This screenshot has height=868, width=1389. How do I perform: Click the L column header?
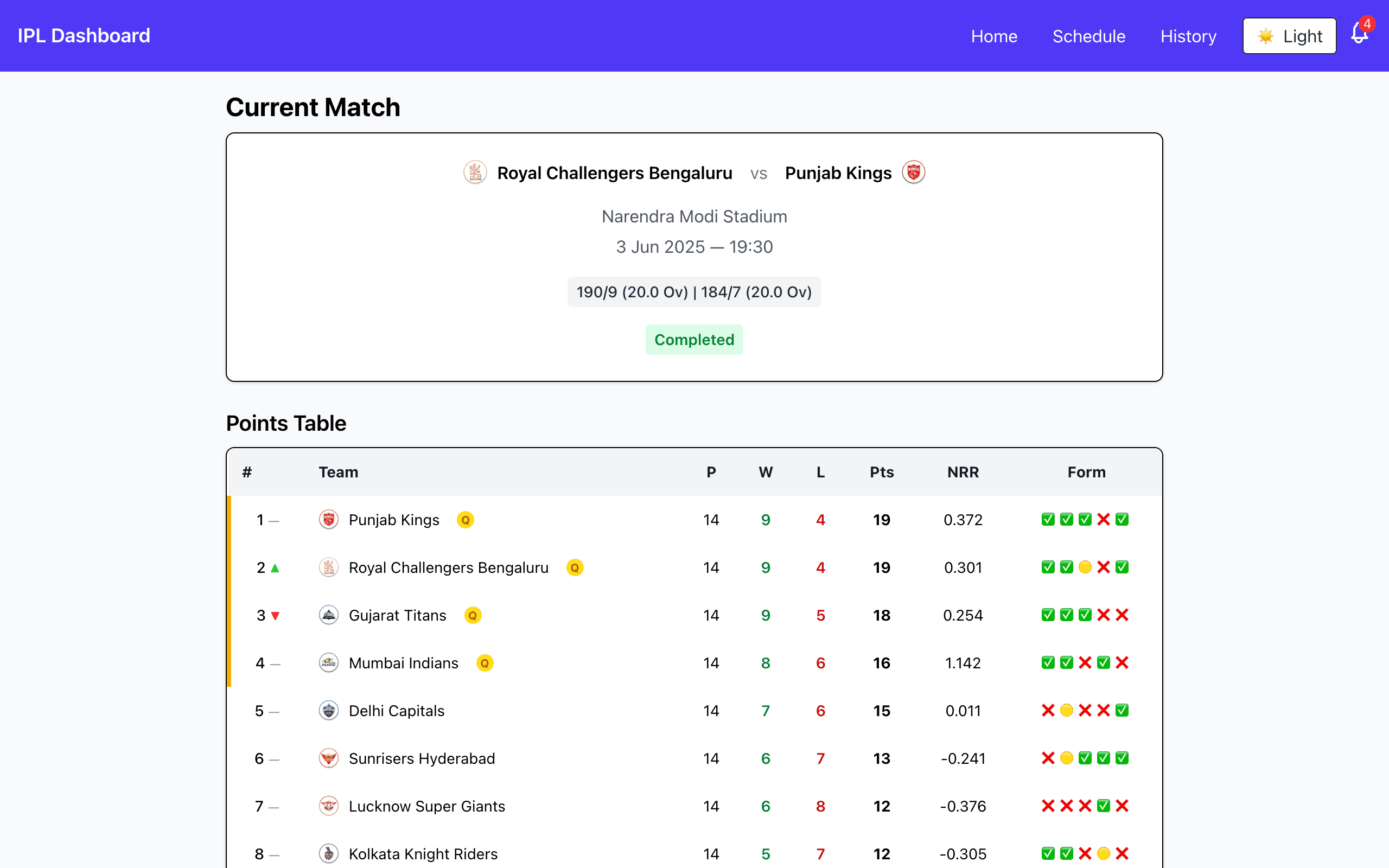pos(821,472)
